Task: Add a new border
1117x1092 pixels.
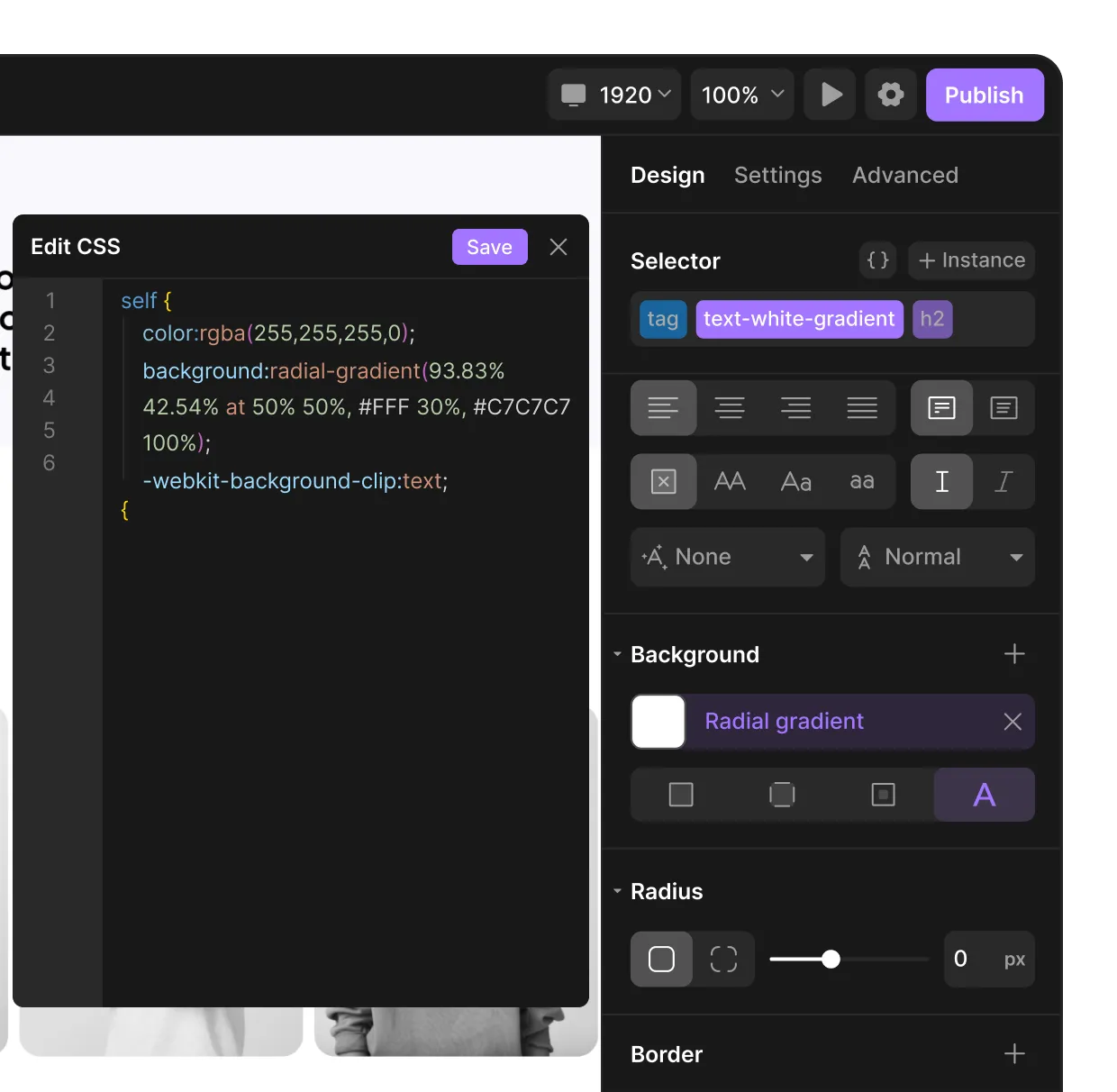Action: (1014, 1054)
